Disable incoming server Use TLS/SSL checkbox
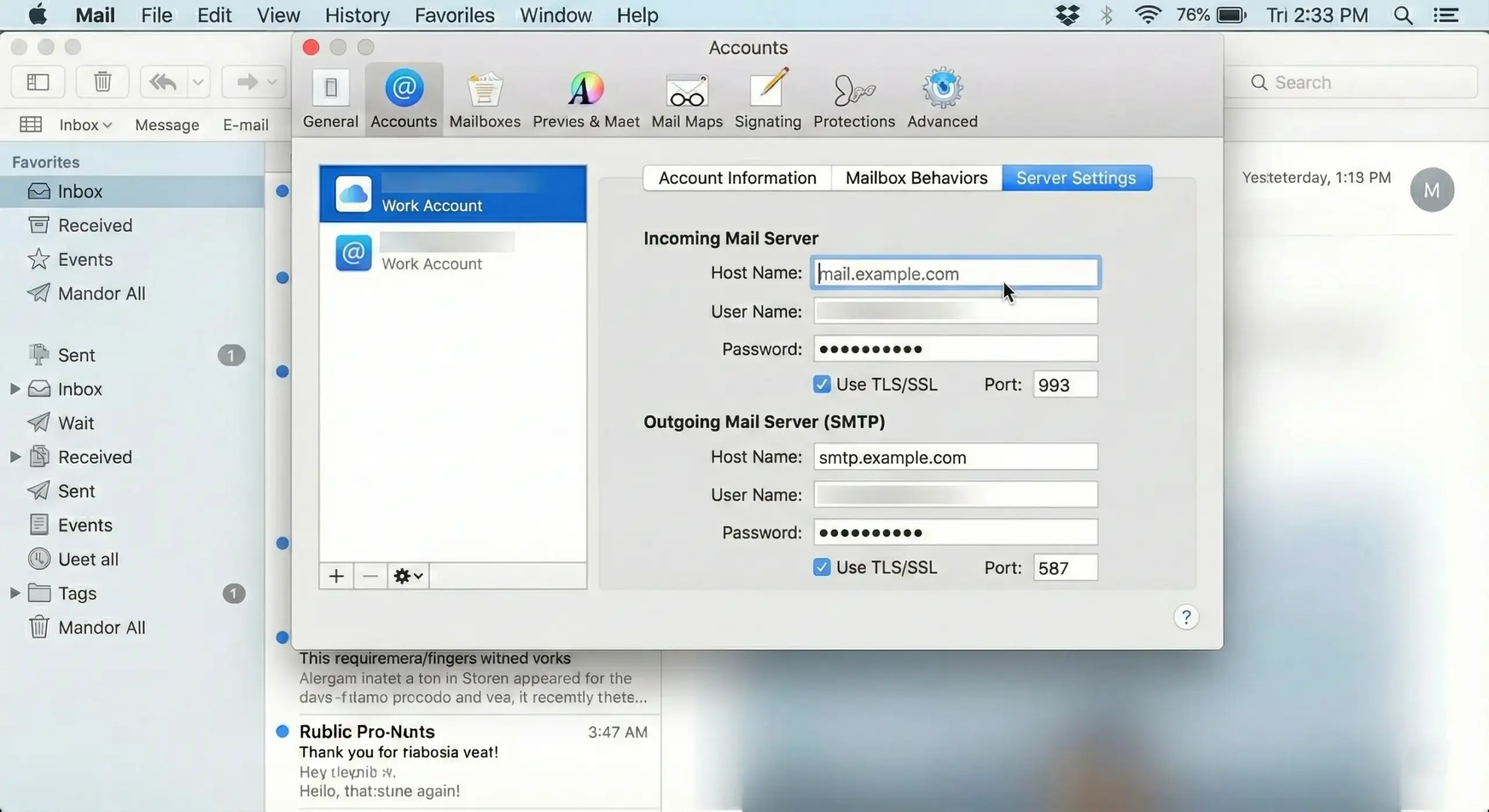This screenshot has height=812, width=1489. pyautogui.click(x=821, y=384)
